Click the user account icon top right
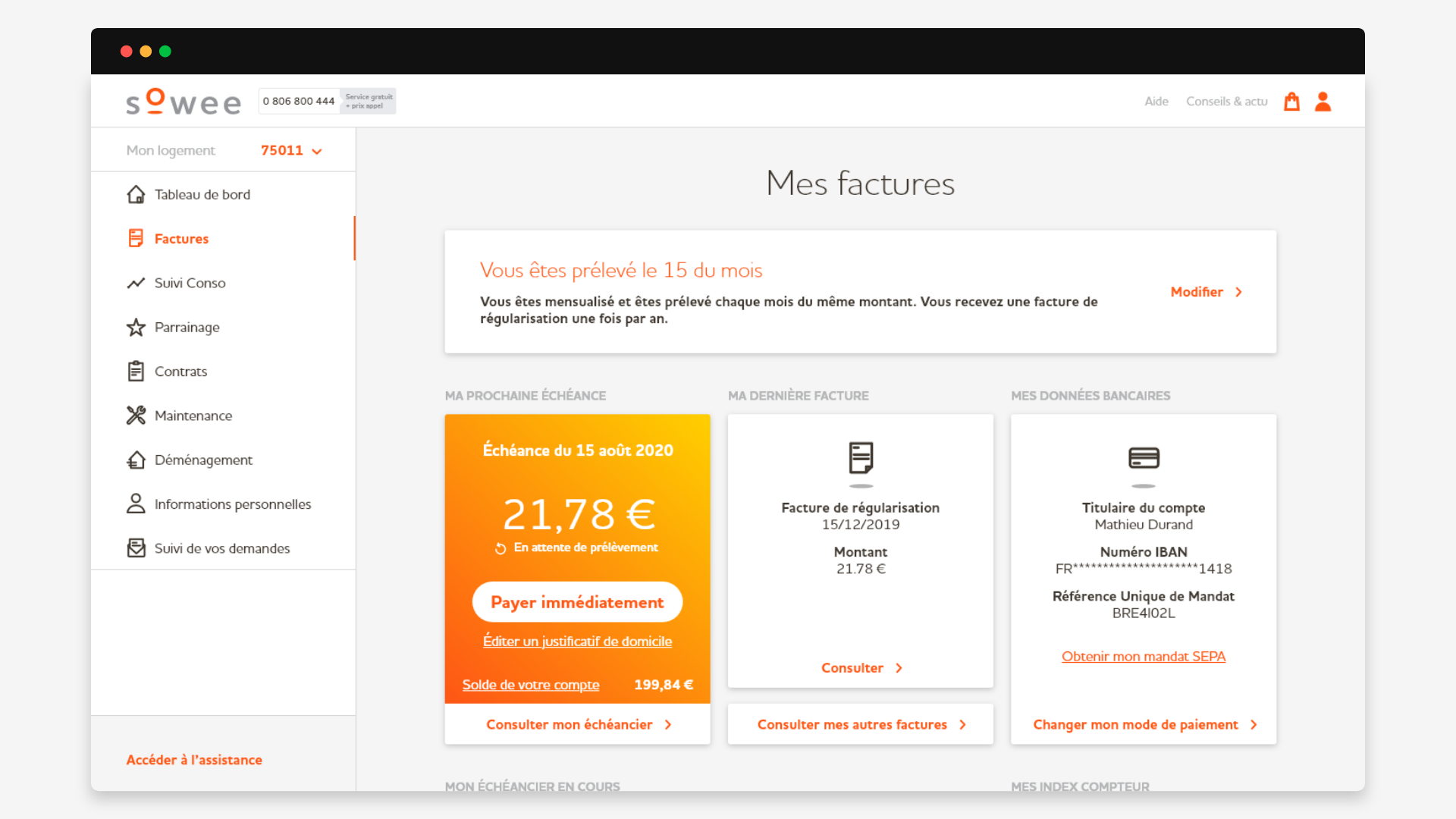This screenshot has height=819, width=1456. [x=1323, y=101]
